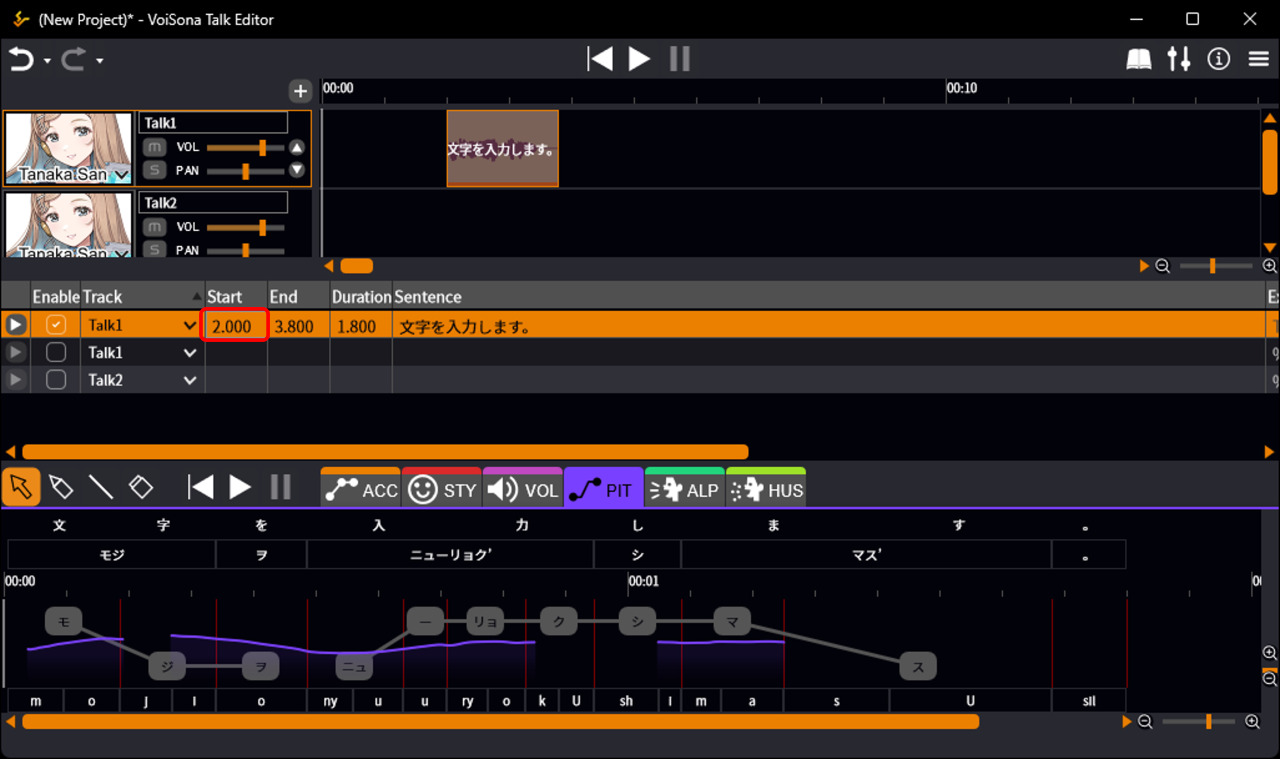The width and height of the screenshot is (1280, 759).
Task: Select the eraser tool
Action: click(141, 487)
